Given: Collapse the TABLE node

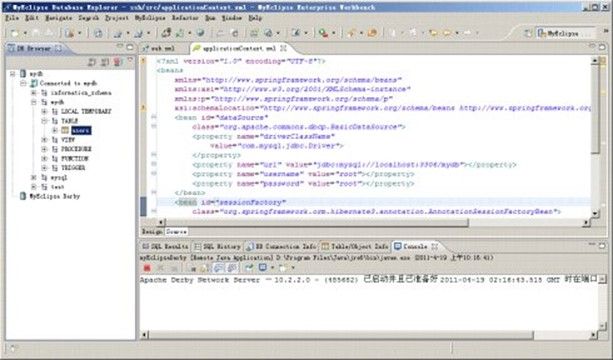Looking at the screenshot, I should (44, 121).
